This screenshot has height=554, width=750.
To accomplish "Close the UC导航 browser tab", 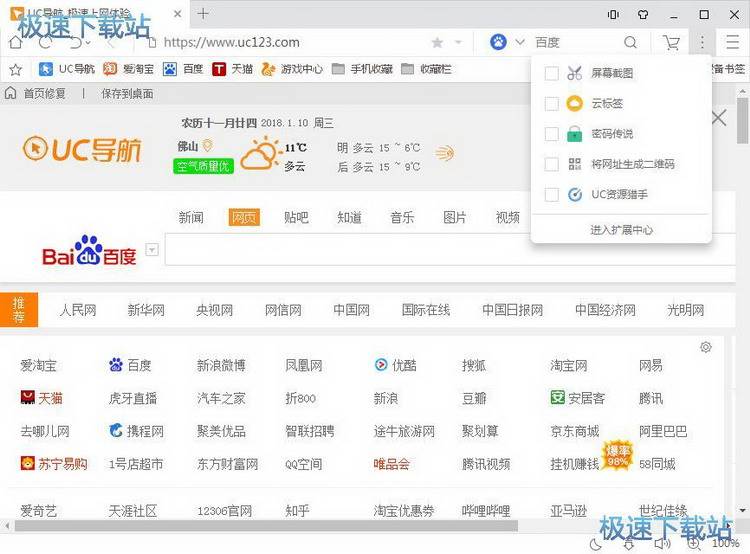I will point(177,14).
